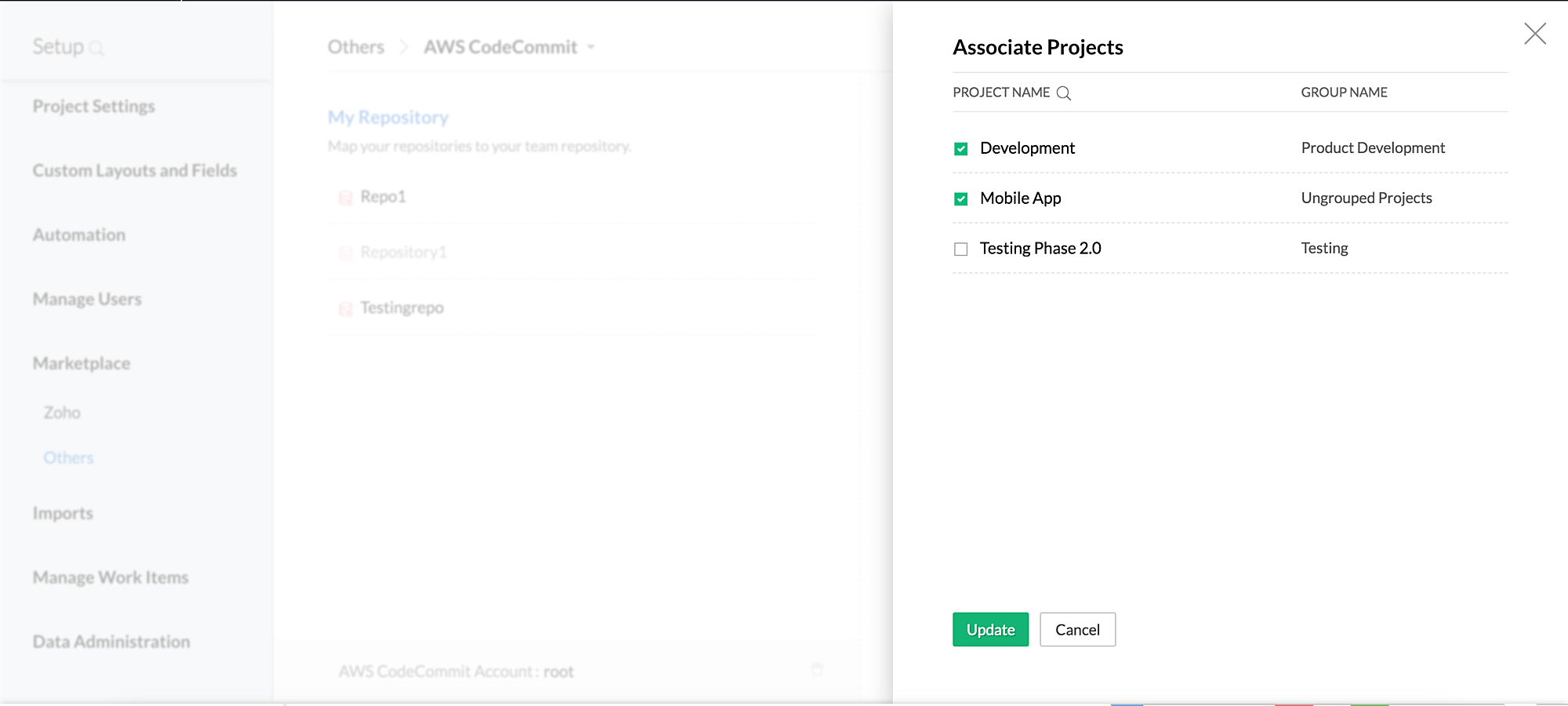Uncheck the Development project checkbox
The height and width of the screenshot is (706, 1568).
pyautogui.click(x=960, y=149)
